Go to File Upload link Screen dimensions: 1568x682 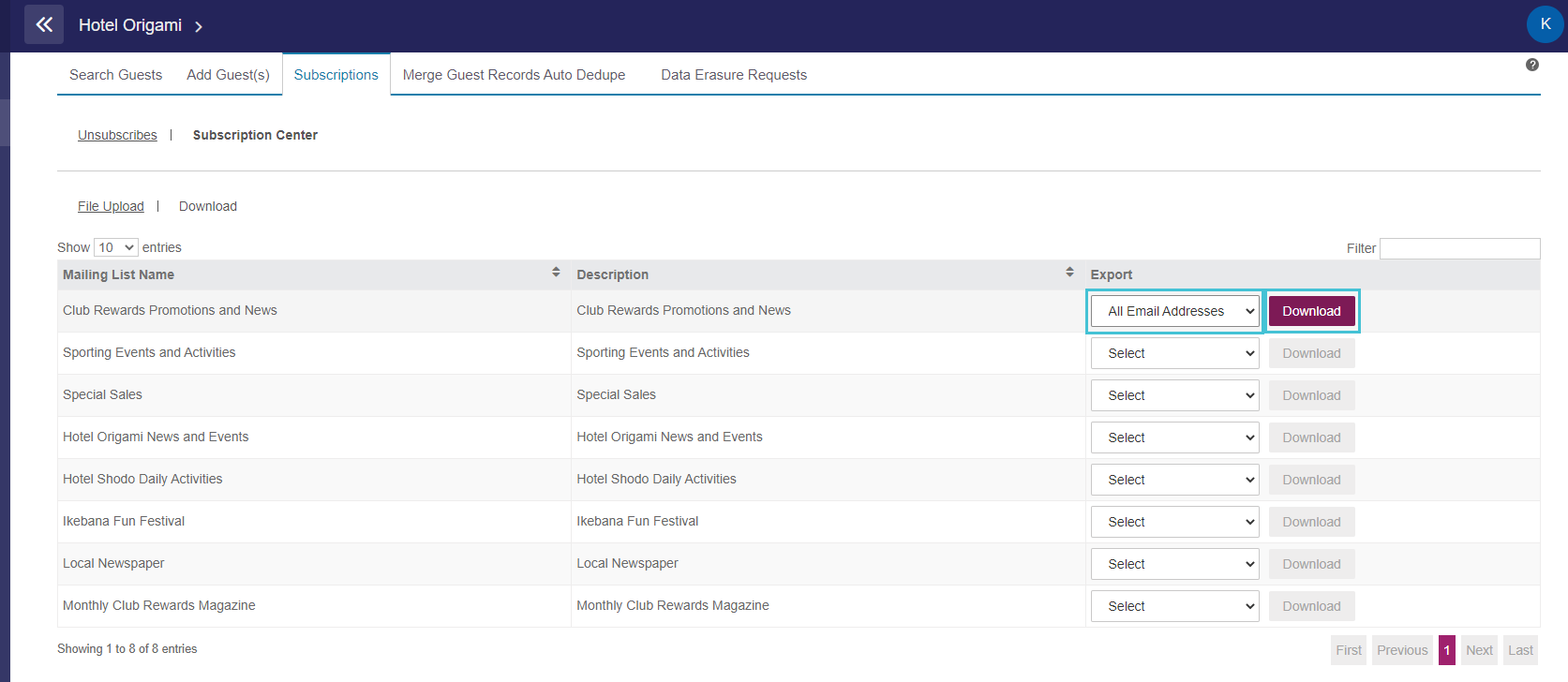[111, 206]
